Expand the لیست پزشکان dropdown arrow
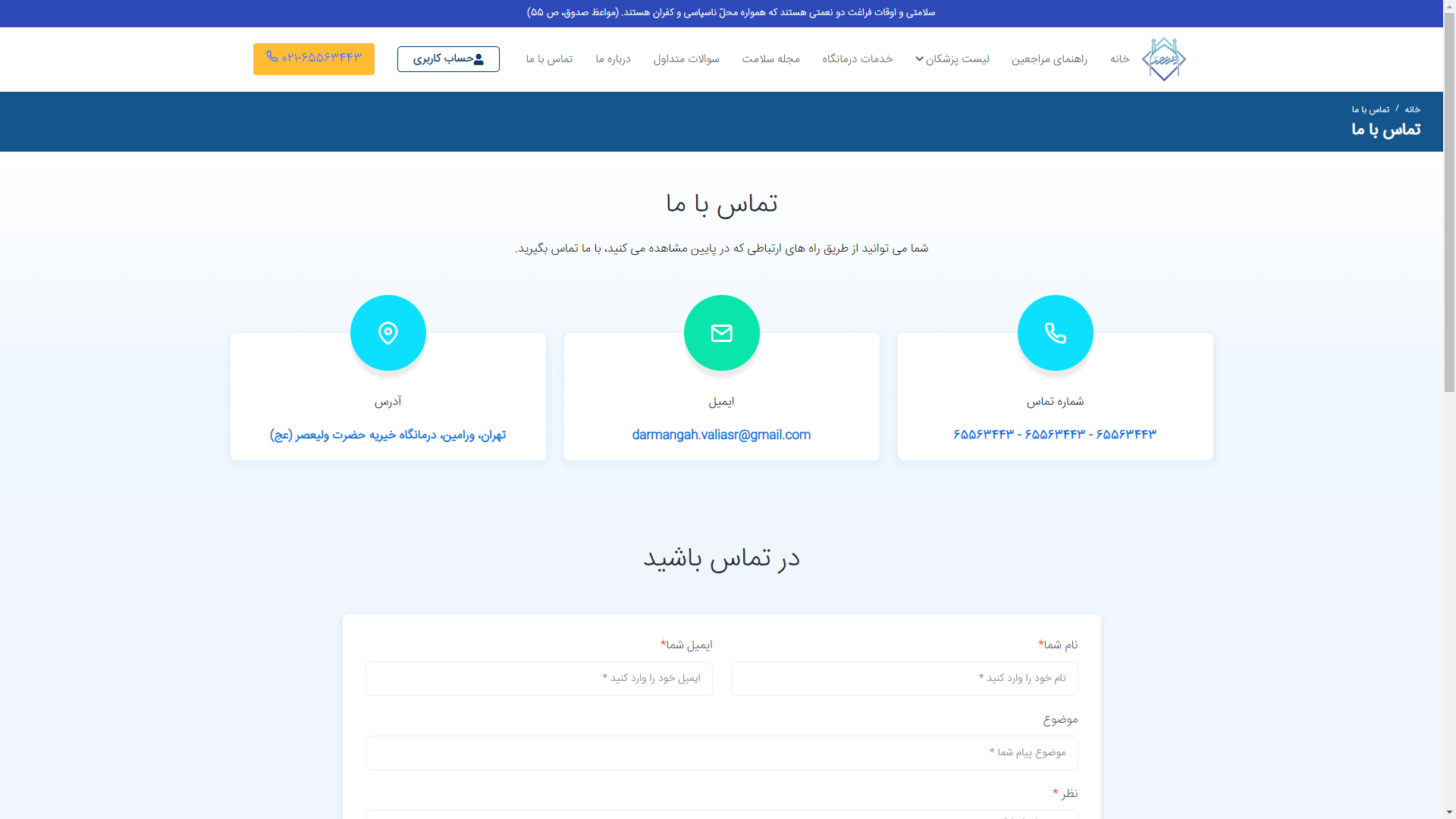Viewport: 1456px width, 819px height. [x=919, y=58]
